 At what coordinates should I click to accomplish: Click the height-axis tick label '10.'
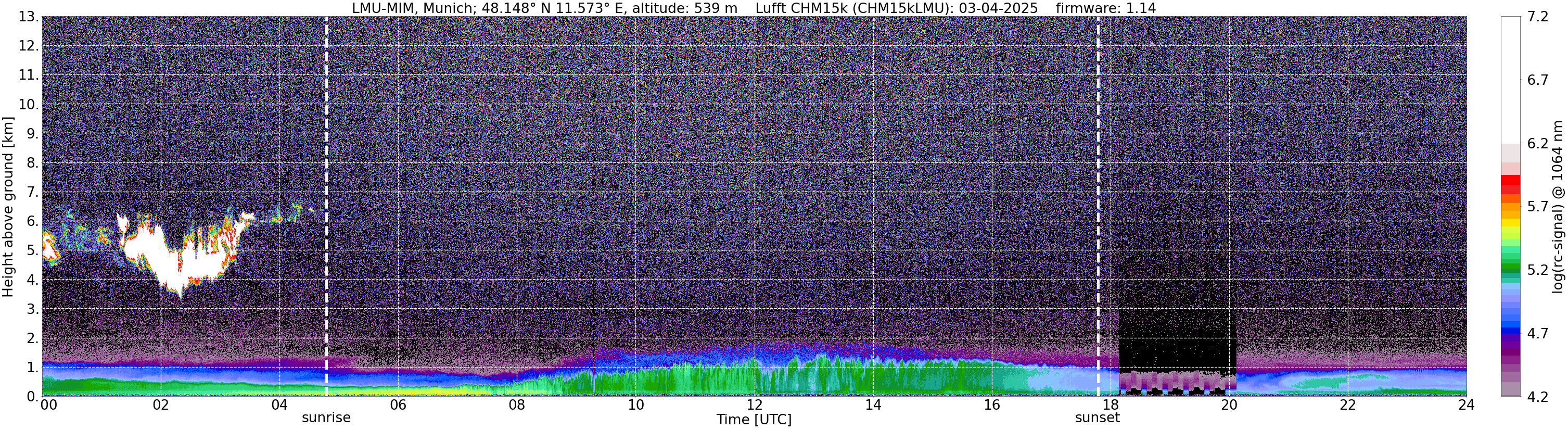[29, 105]
